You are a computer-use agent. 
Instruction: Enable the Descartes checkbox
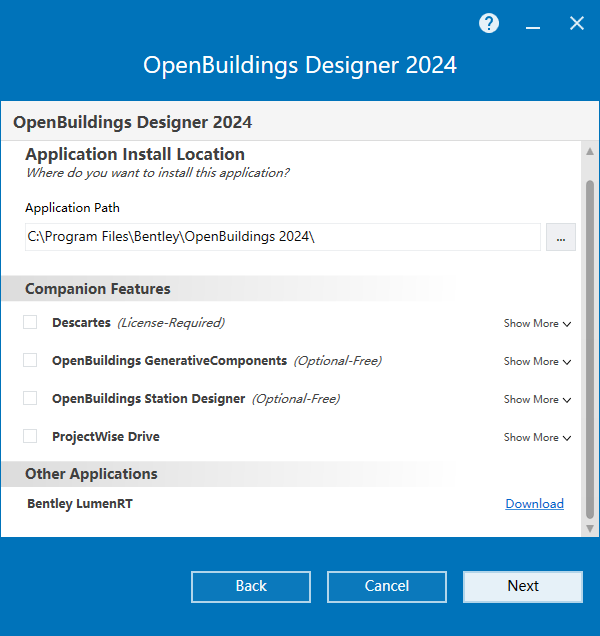pos(30,322)
